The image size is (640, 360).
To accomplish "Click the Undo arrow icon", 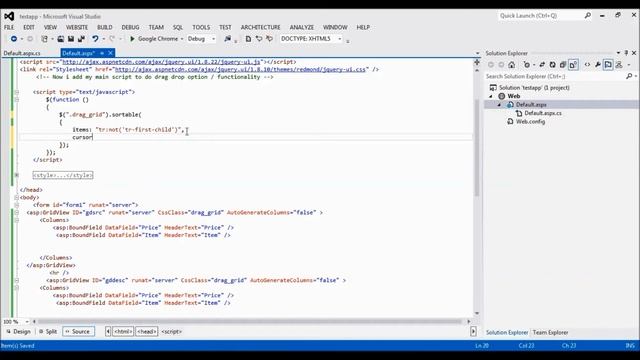I will click(95, 39).
